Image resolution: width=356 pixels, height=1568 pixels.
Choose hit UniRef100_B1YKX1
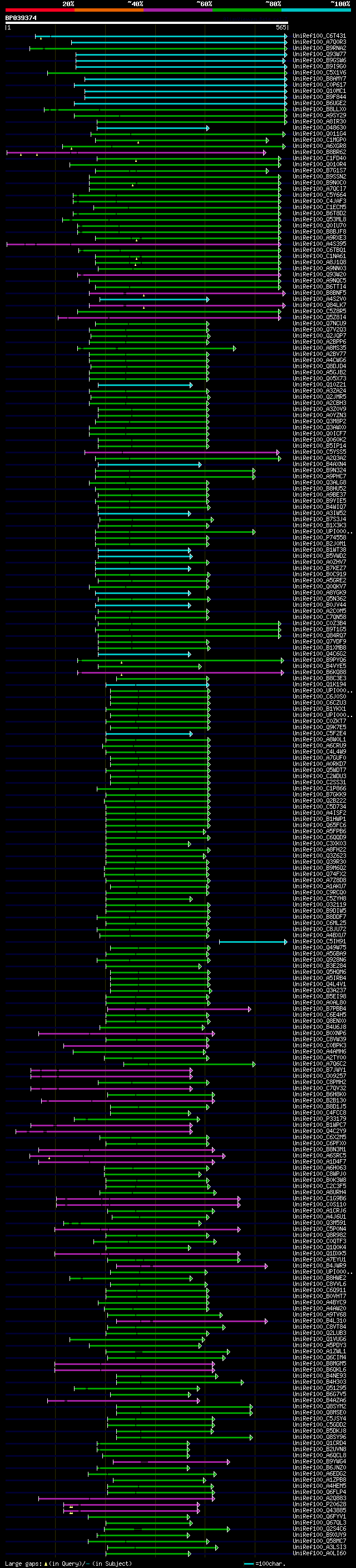pos(319,709)
